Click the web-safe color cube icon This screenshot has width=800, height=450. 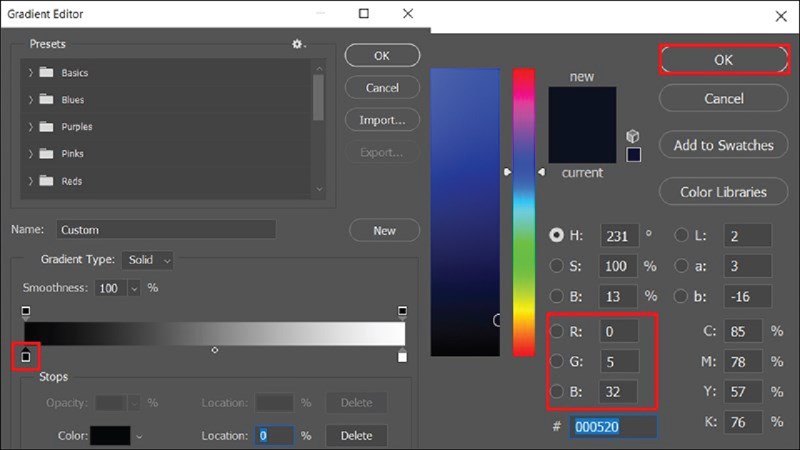633,136
